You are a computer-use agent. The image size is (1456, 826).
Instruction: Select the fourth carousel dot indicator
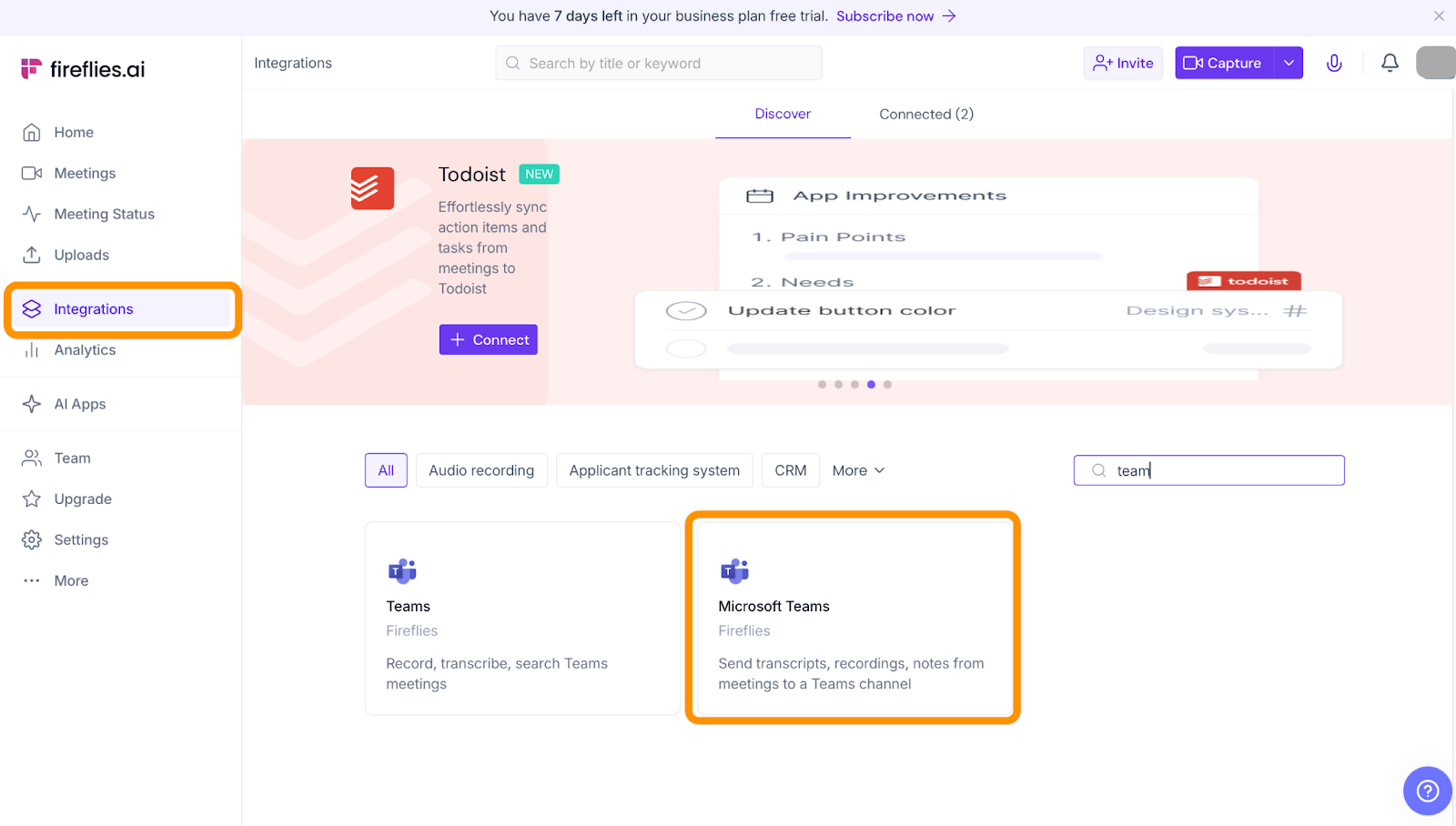[x=871, y=385]
